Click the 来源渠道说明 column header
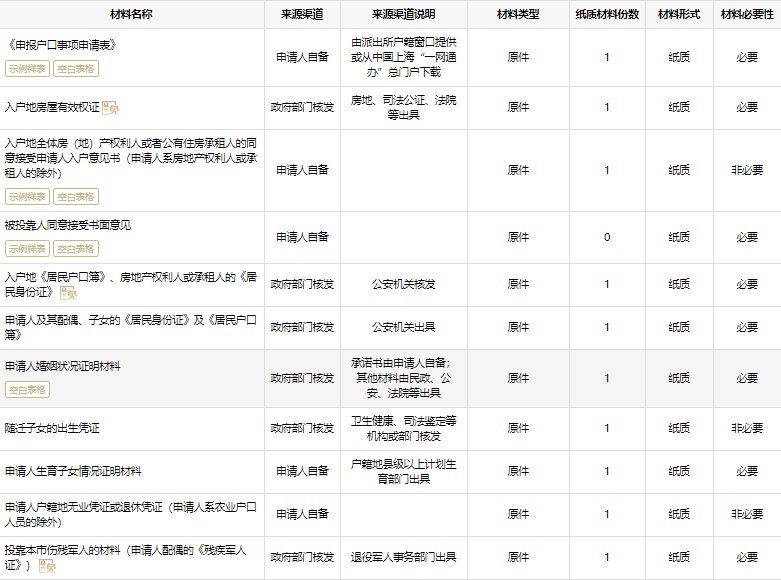The height and width of the screenshot is (580, 781). point(403,14)
